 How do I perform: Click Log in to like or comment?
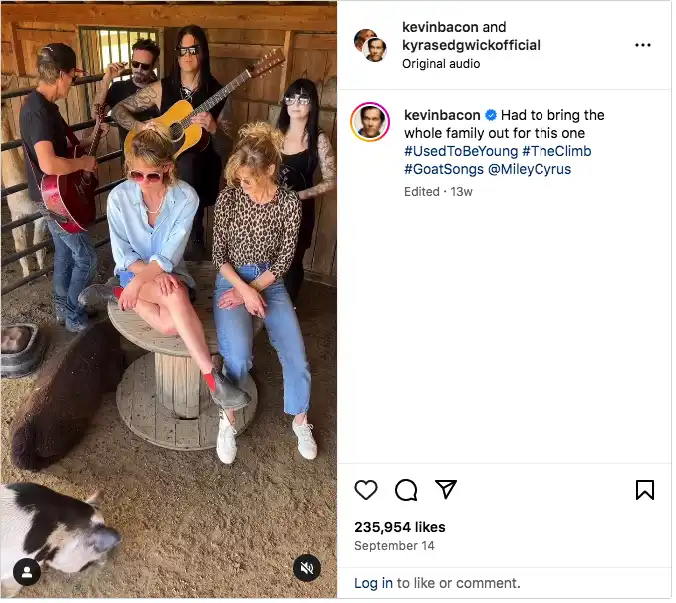pos(373,583)
